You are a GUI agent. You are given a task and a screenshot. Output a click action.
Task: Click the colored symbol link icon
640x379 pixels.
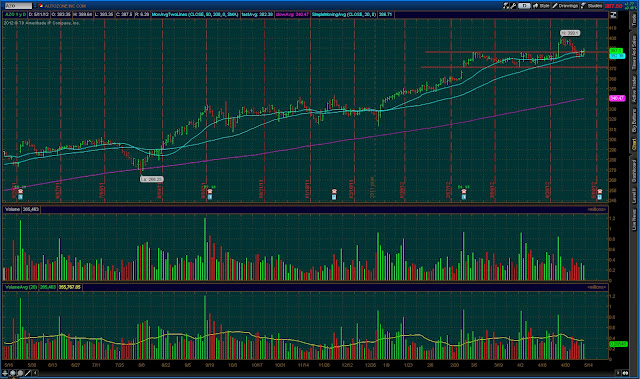click(41, 6)
